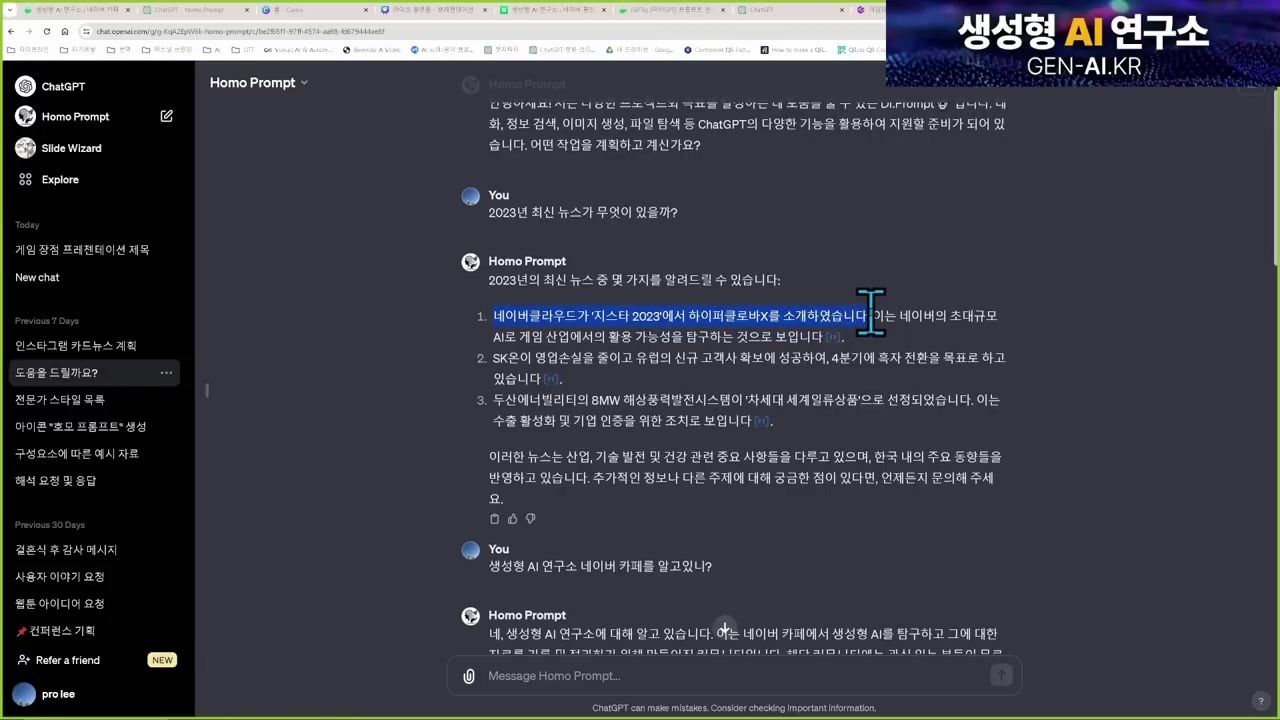Viewport: 1280px width, 720px height.
Task: Open the Slide Wizard GPT in the sidebar
Action: 58,148
